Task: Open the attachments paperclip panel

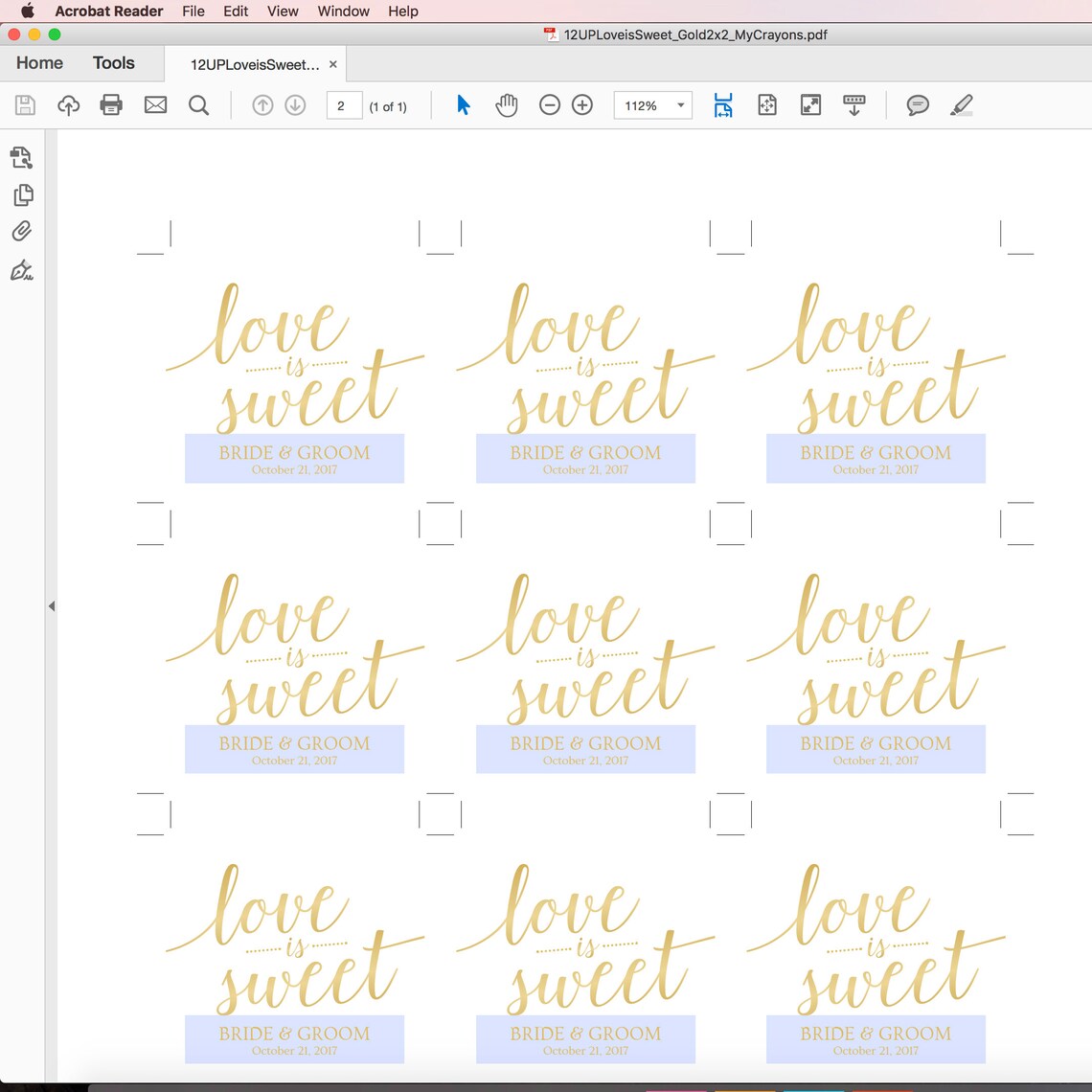Action: coord(21,231)
